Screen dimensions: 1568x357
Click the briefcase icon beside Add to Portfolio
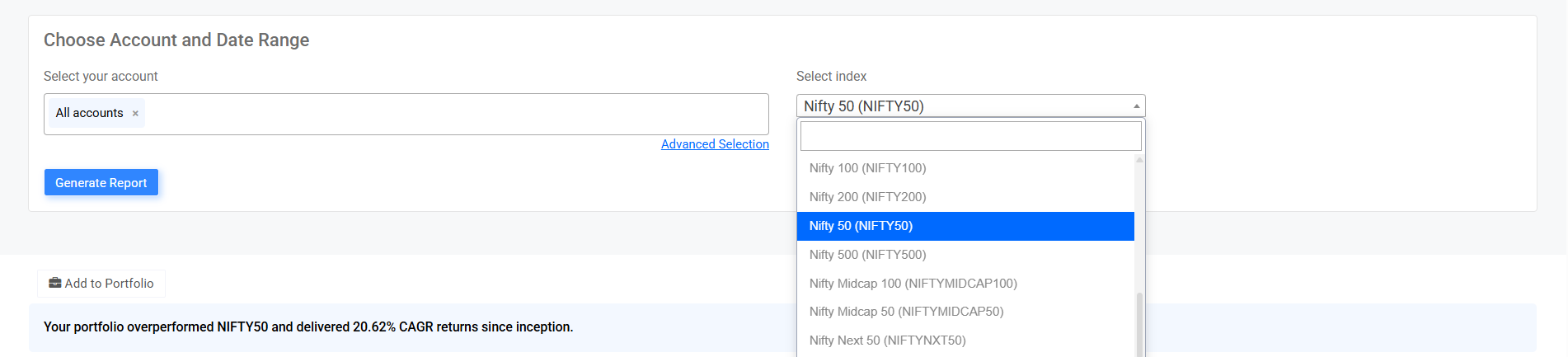click(55, 283)
